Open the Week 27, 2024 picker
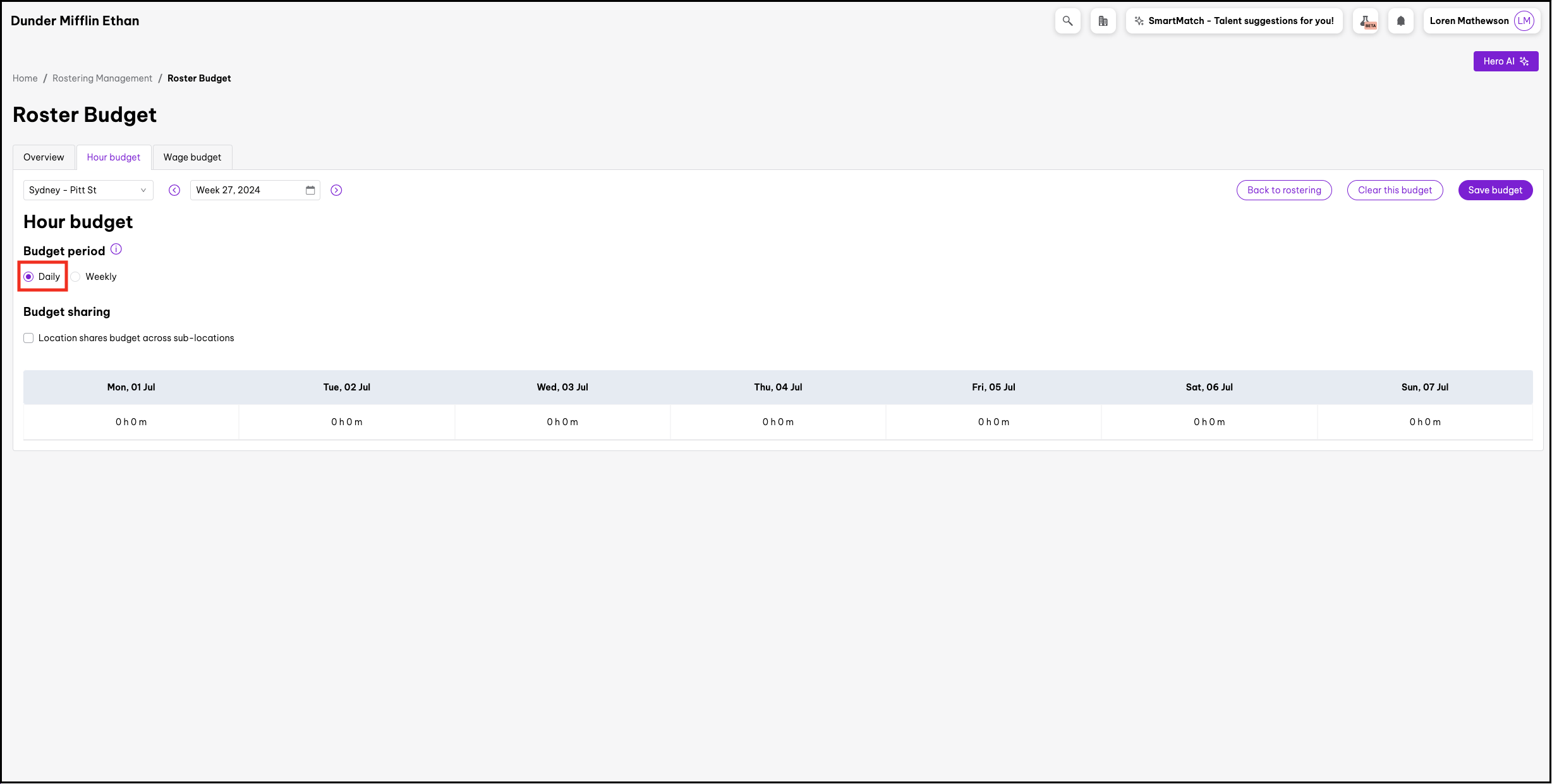 point(246,190)
